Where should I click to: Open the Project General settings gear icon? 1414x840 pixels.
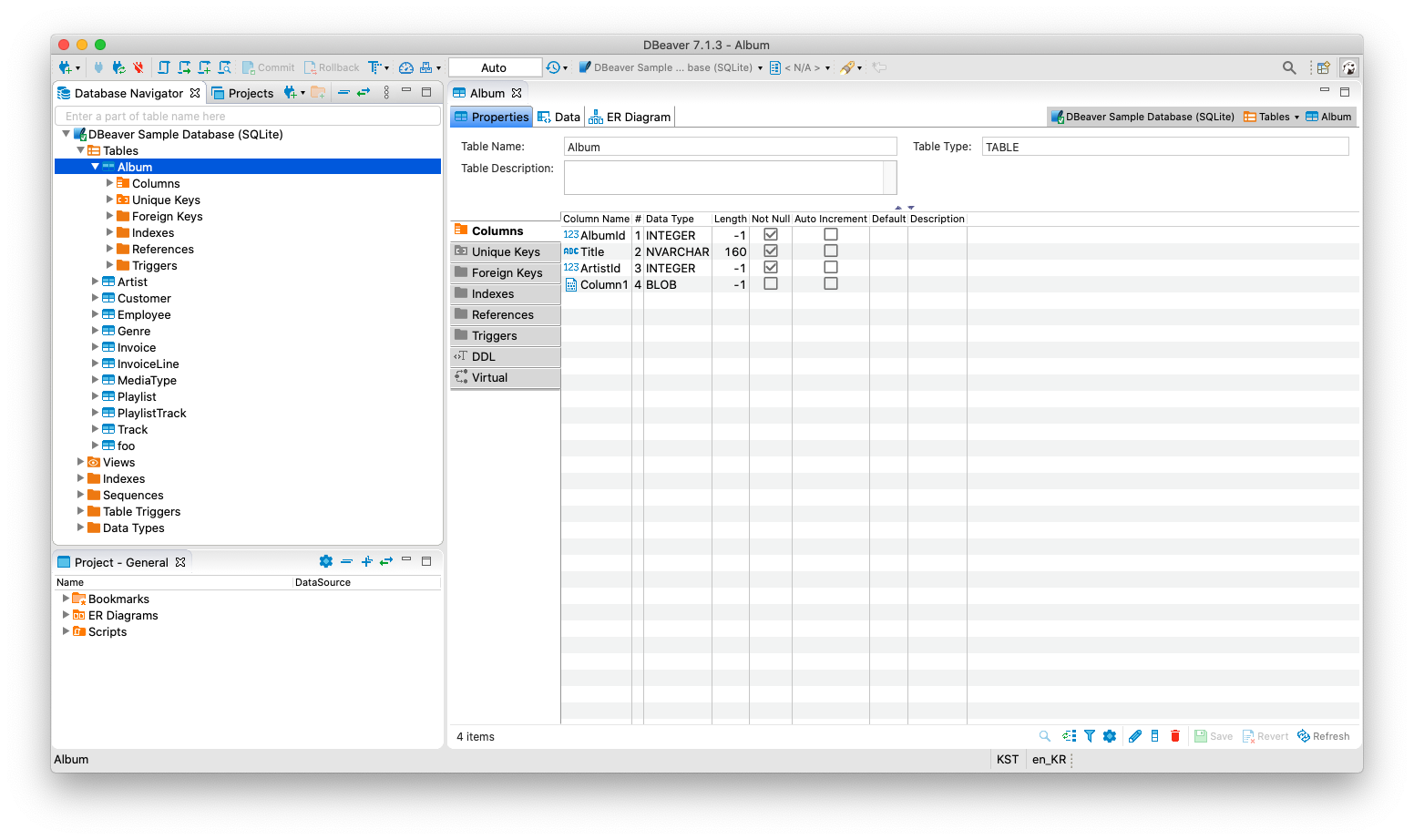[326, 561]
